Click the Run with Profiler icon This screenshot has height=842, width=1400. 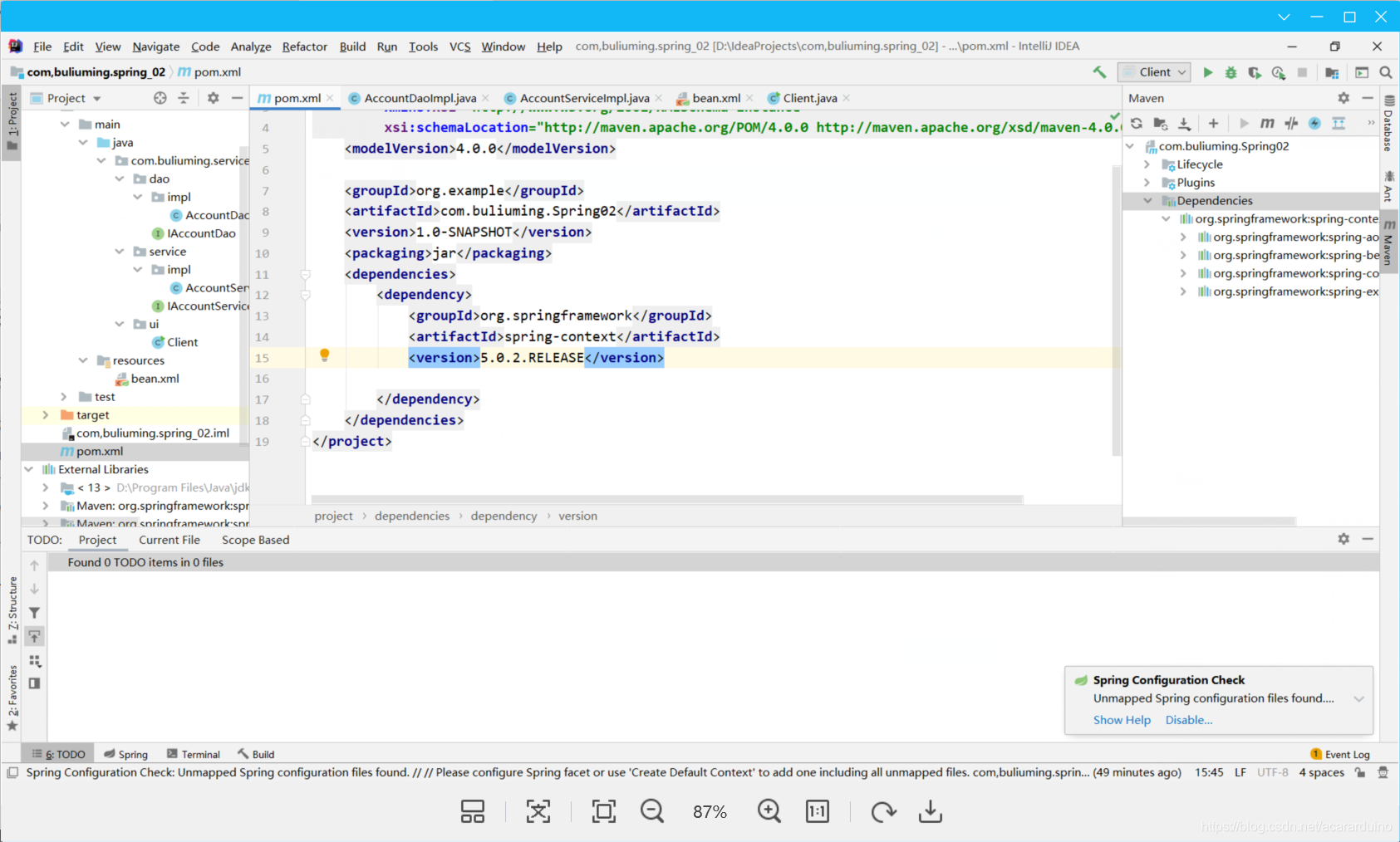coord(1279,72)
